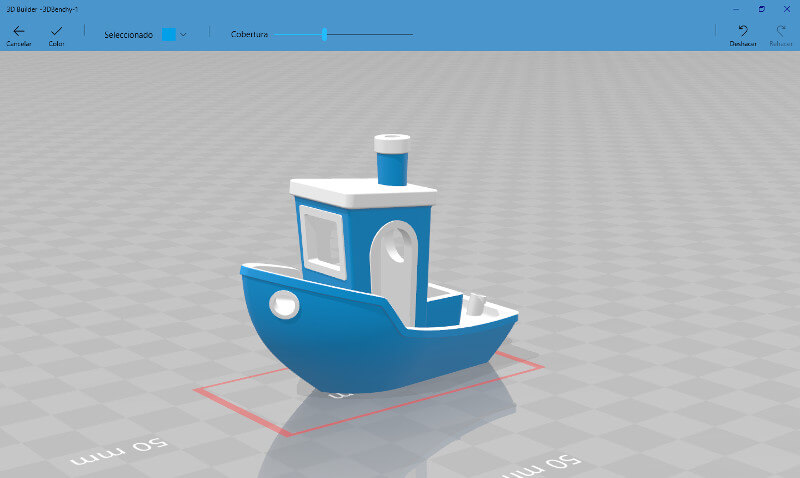800x478 pixels.
Task: Click the round porthole on the hull
Action: [284, 305]
